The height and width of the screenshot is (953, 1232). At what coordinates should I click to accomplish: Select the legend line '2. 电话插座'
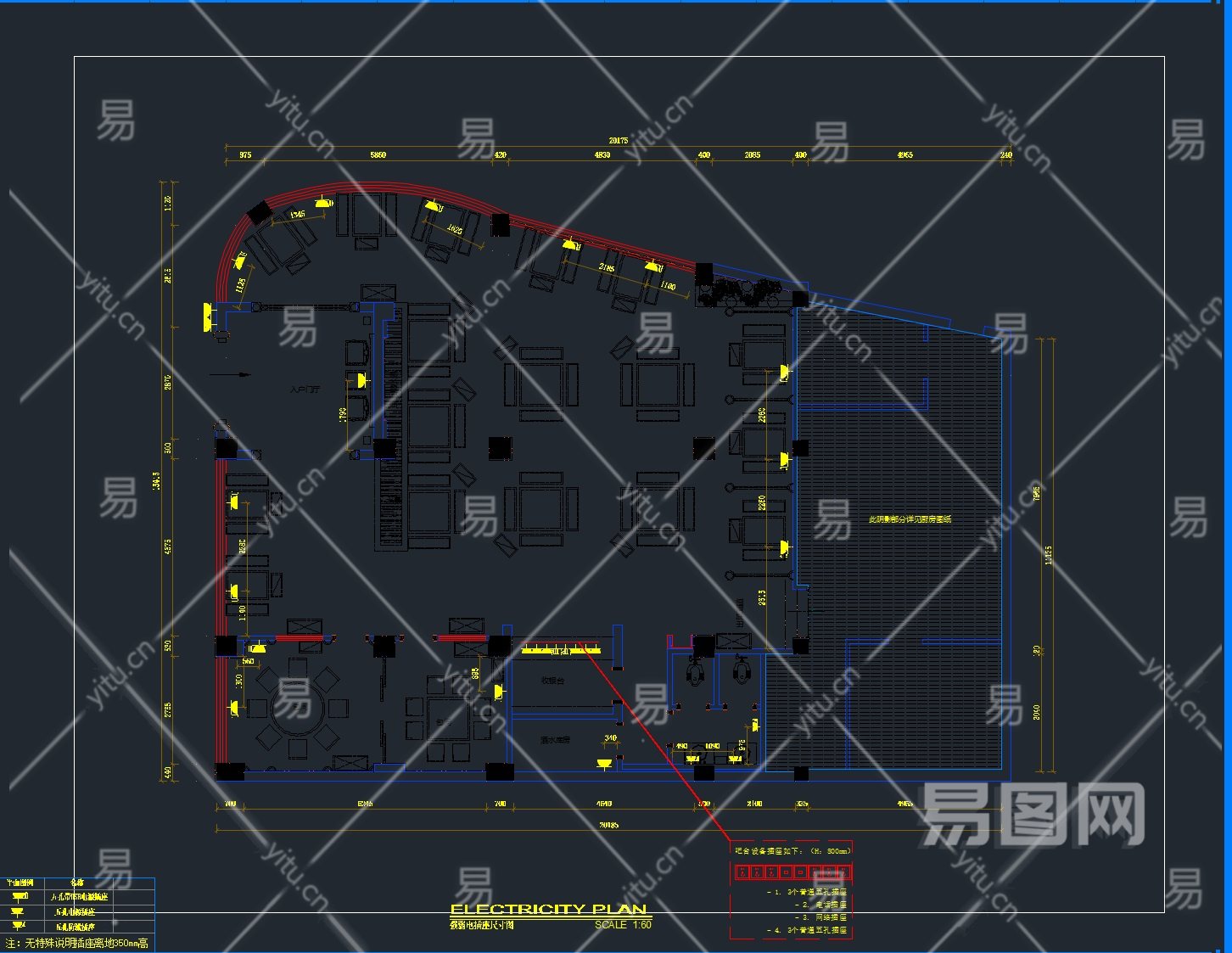[x=820, y=905]
